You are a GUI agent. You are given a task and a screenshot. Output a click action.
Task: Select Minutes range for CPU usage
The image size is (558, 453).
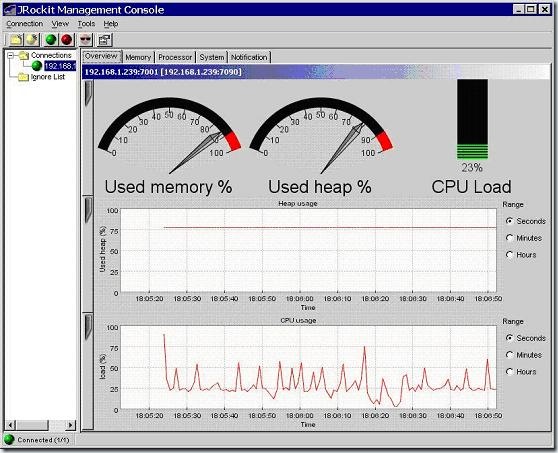tap(510, 355)
